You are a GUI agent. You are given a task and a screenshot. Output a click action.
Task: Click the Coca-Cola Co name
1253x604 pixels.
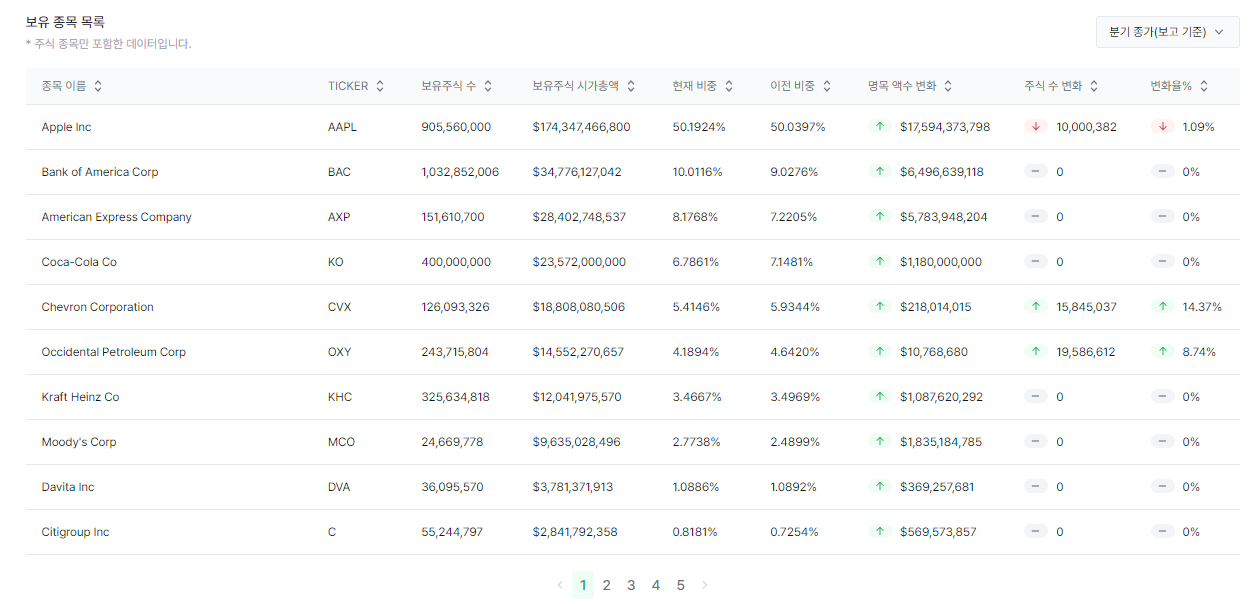click(x=79, y=262)
